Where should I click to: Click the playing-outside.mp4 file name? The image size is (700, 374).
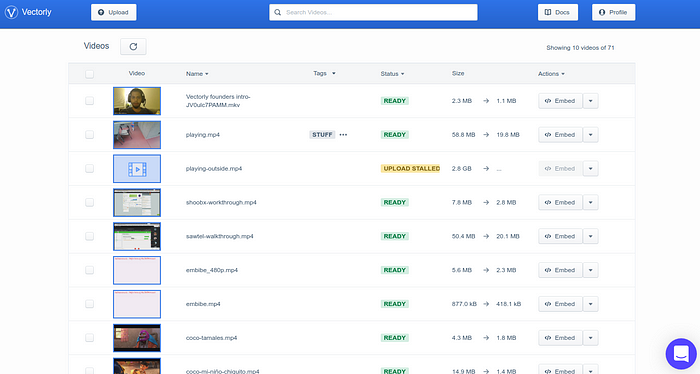[x=214, y=169]
